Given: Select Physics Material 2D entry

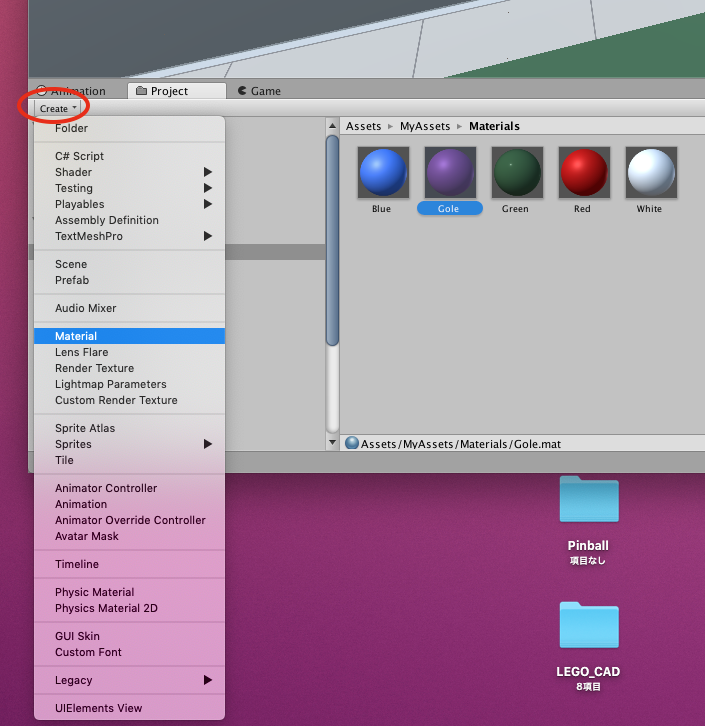Looking at the screenshot, I should tap(130, 608).
